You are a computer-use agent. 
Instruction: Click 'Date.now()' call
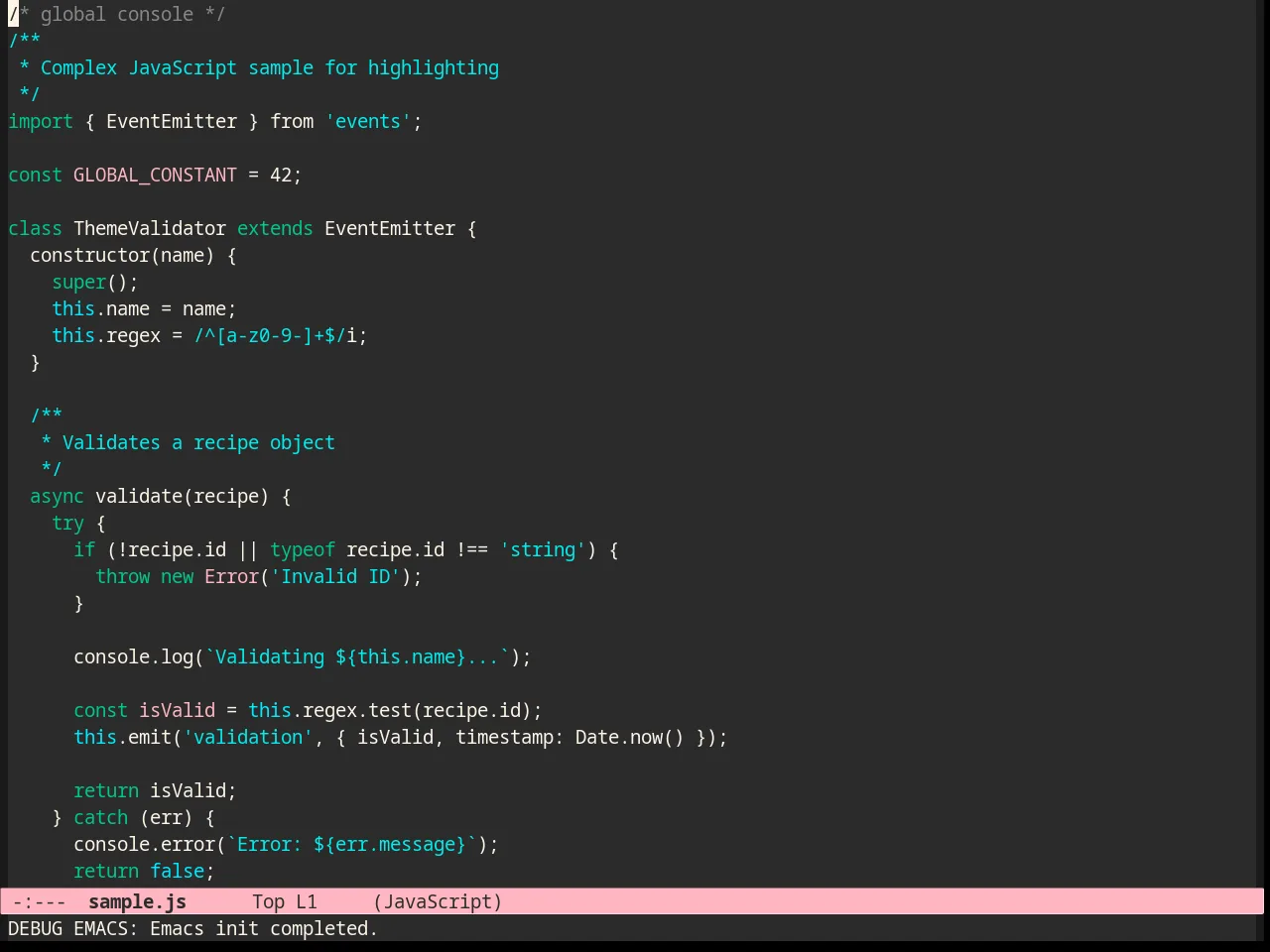[x=630, y=737]
